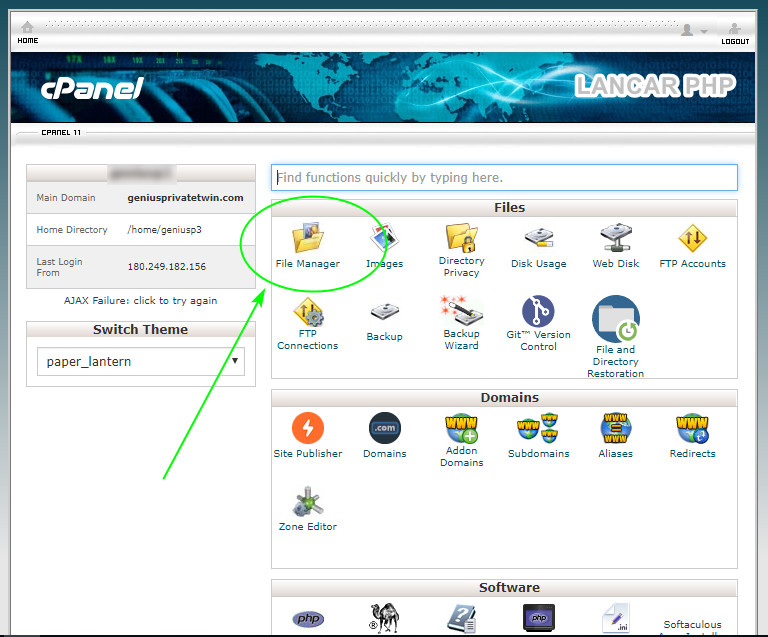Click the Switch Theme panel header
The height and width of the screenshot is (637, 768).
click(x=141, y=330)
